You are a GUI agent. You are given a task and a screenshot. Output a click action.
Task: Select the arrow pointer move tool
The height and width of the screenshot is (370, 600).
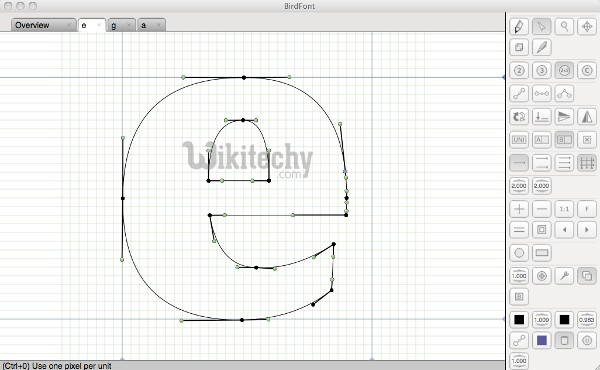point(541,26)
